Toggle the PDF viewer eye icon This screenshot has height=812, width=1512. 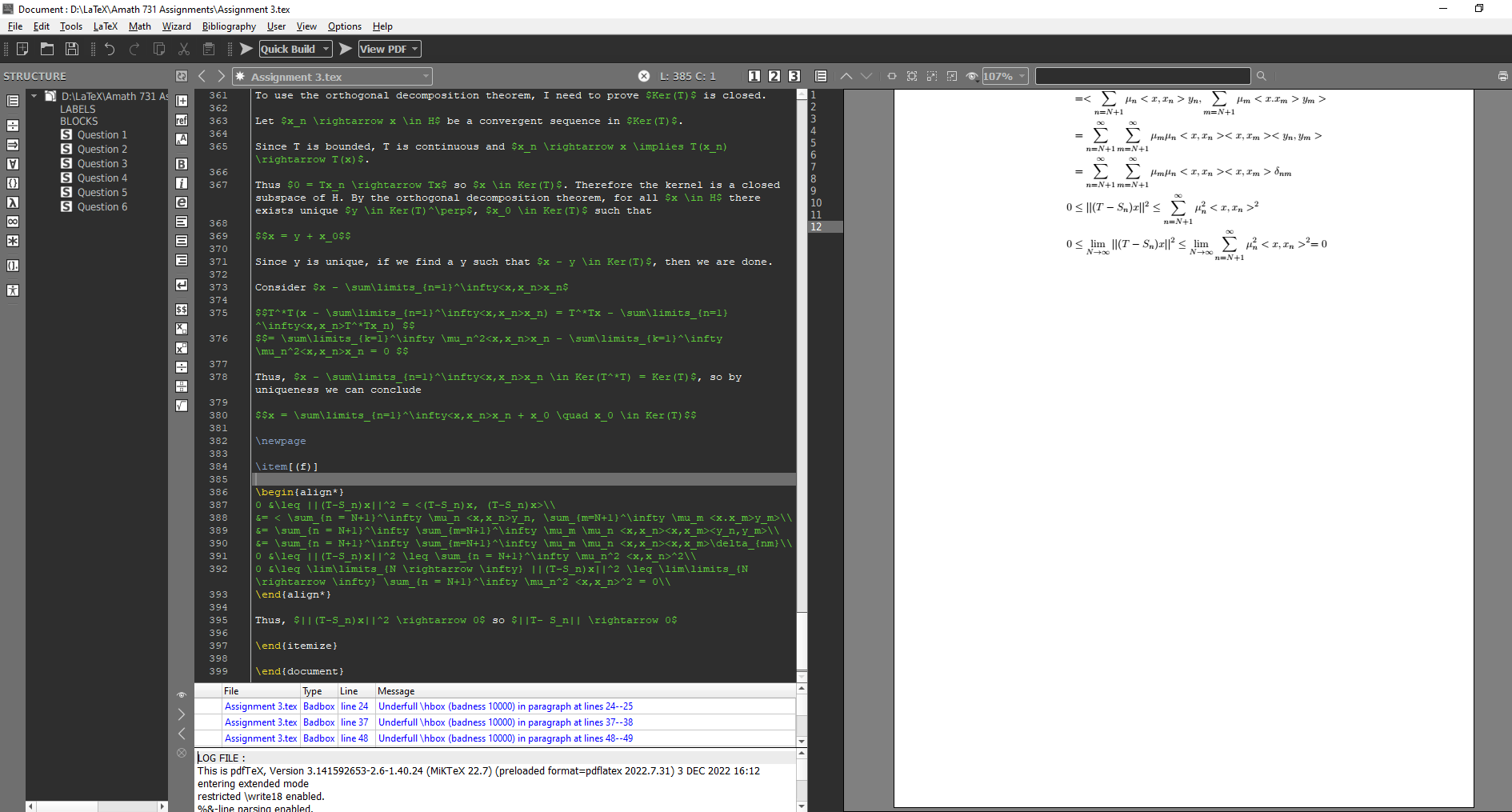972,76
